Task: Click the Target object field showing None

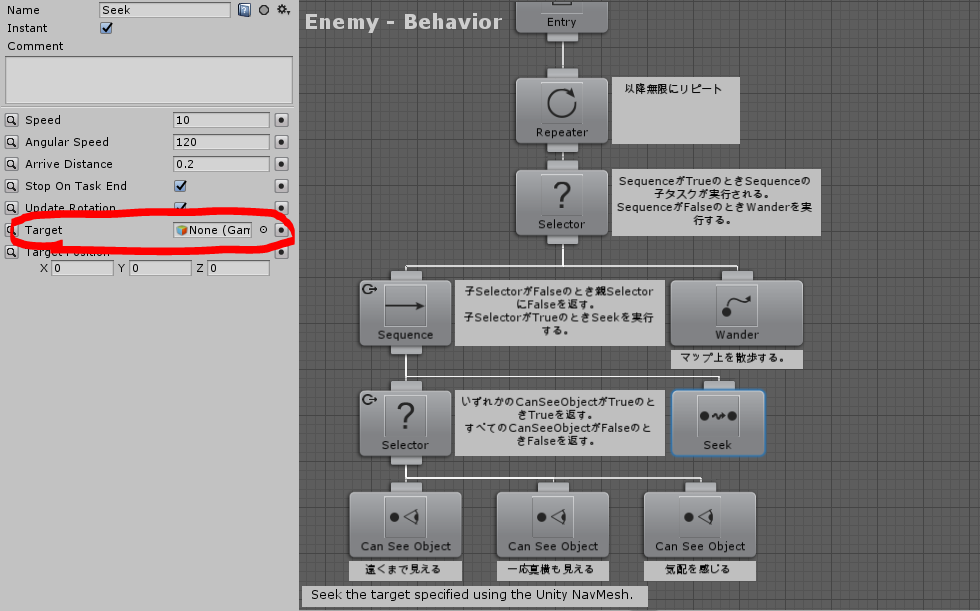Action: (213, 230)
